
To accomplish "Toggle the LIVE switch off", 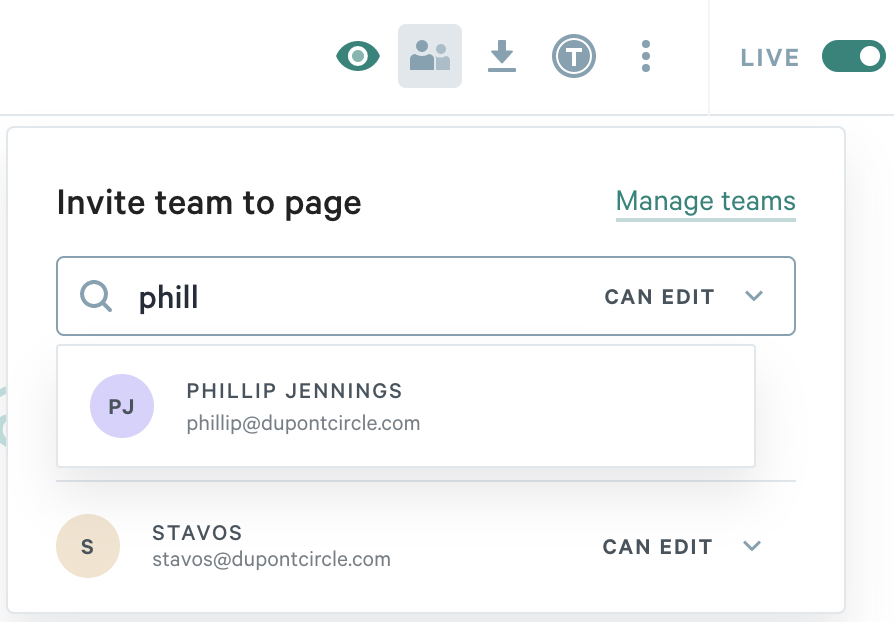I will [854, 56].
